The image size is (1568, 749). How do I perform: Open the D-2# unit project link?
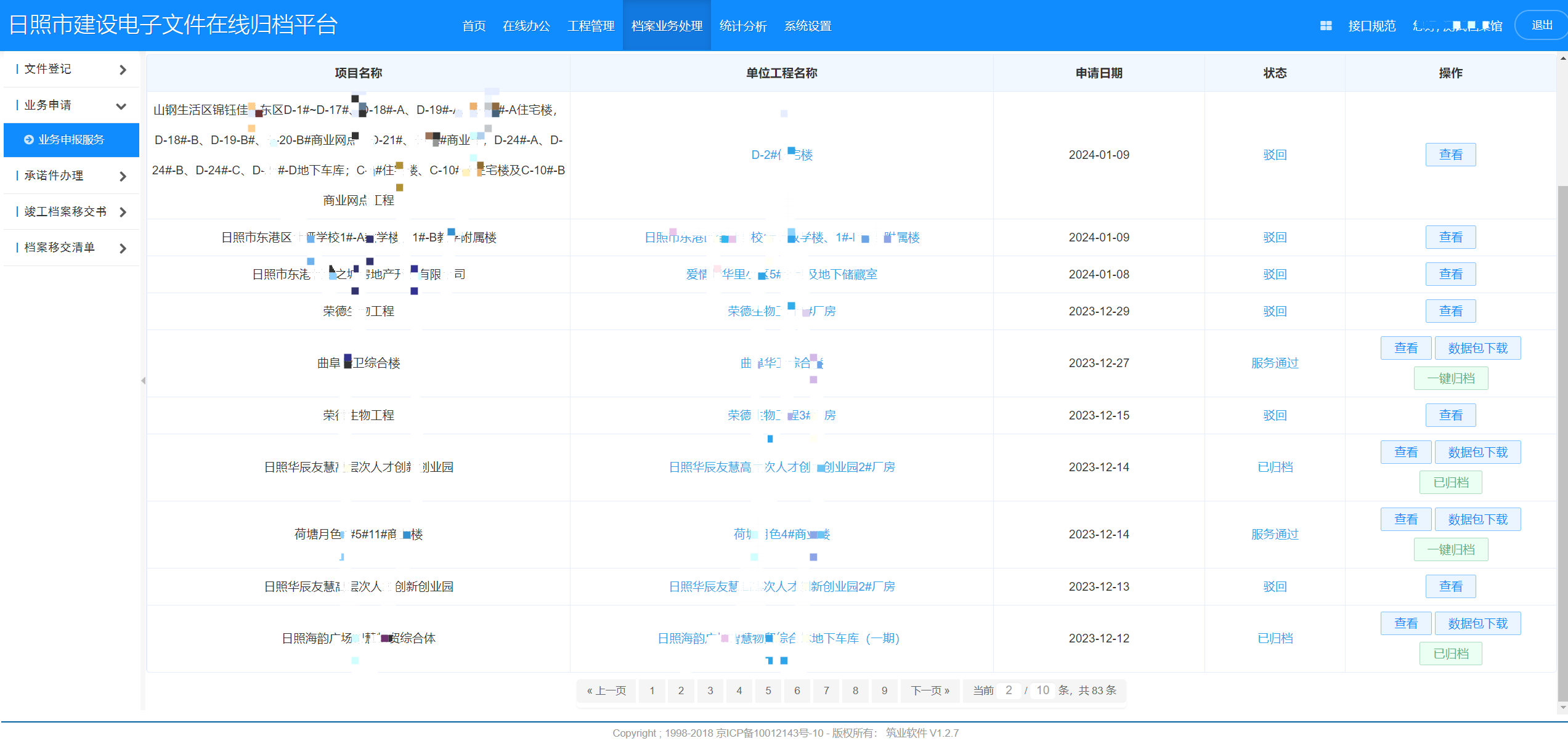782,155
